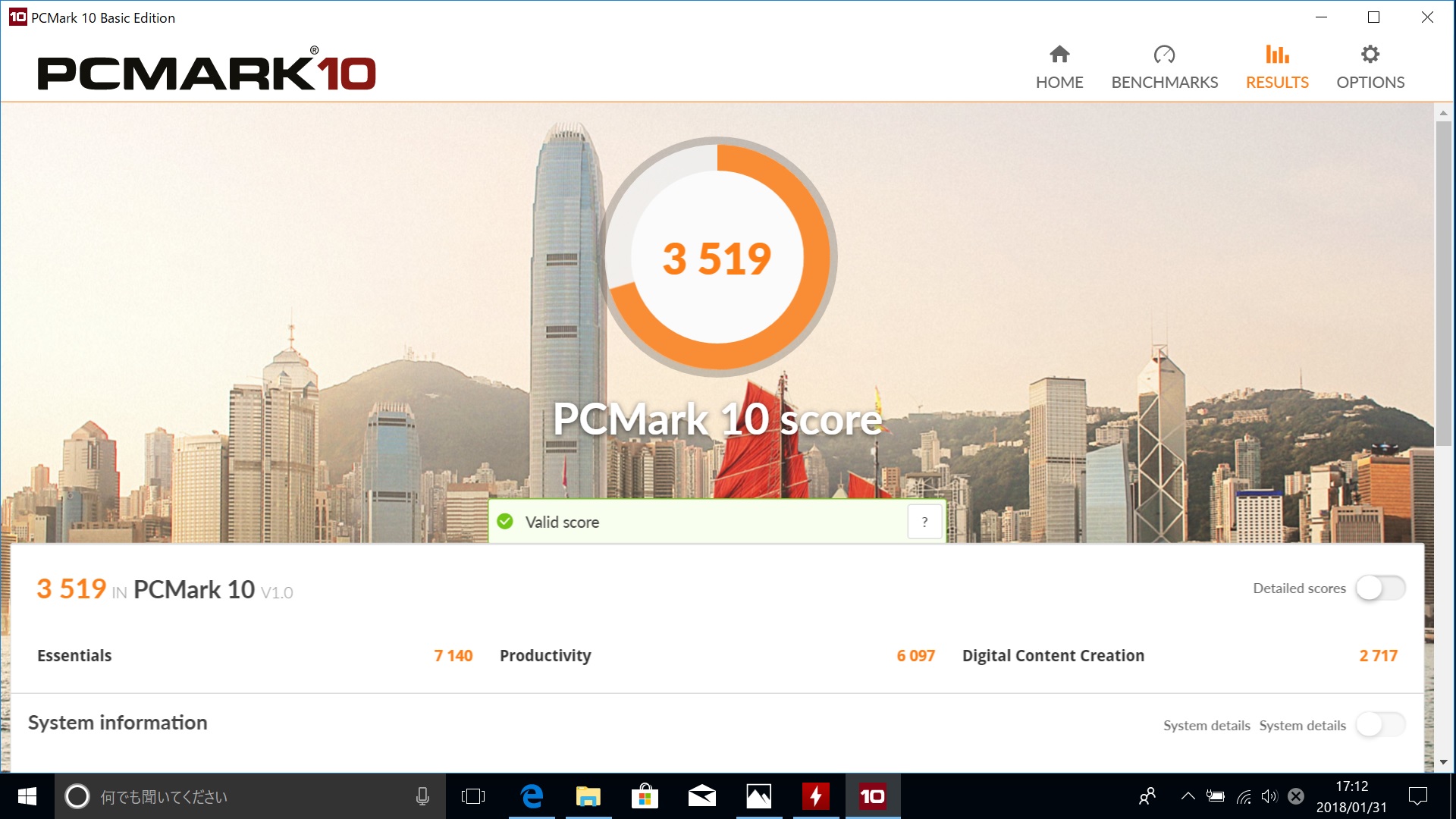Click the volume speaker icon
The height and width of the screenshot is (819, 1456).
tap(1269, 796)
